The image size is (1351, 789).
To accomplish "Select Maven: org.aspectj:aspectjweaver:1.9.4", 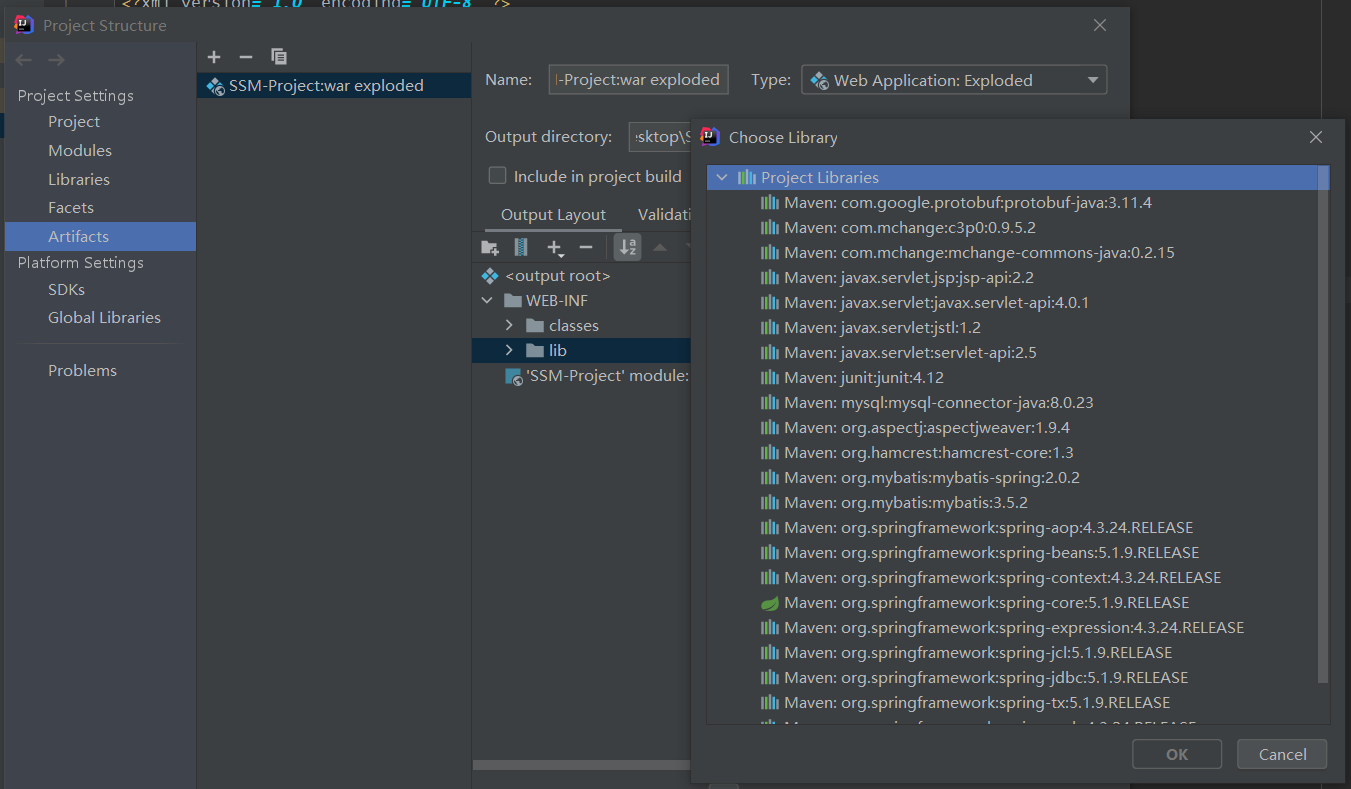I will (927, 428).
